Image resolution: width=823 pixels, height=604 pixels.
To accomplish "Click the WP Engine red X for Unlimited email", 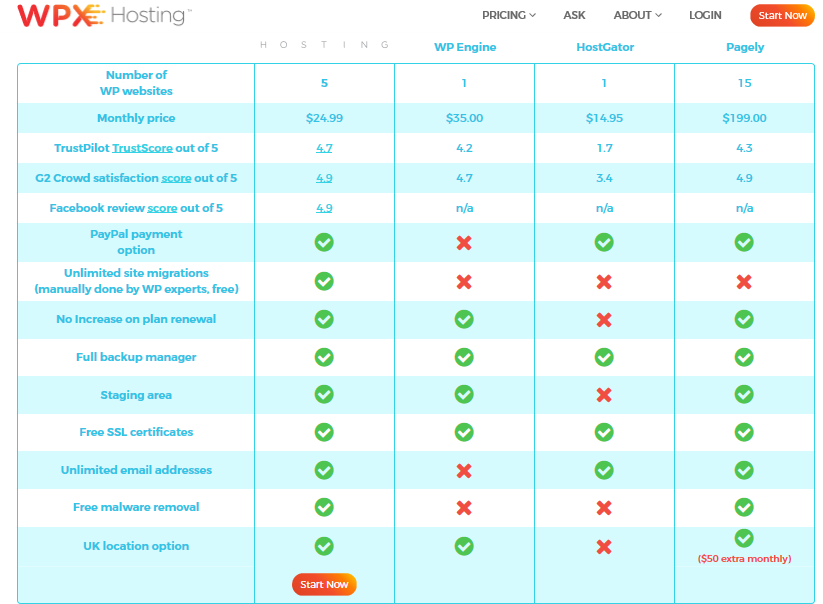I will [464, 471].
